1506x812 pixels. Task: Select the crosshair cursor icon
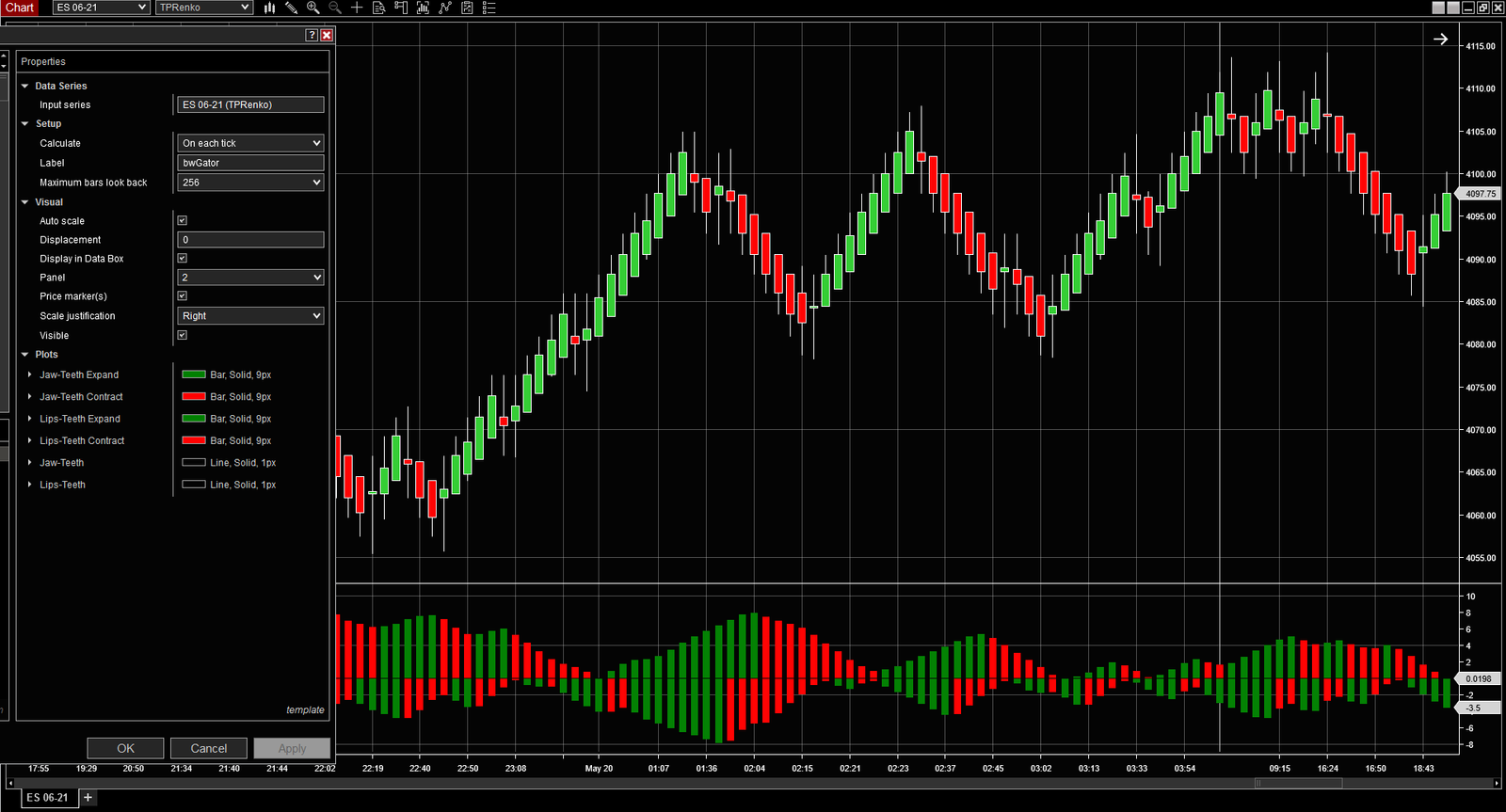tap(357, 8)
